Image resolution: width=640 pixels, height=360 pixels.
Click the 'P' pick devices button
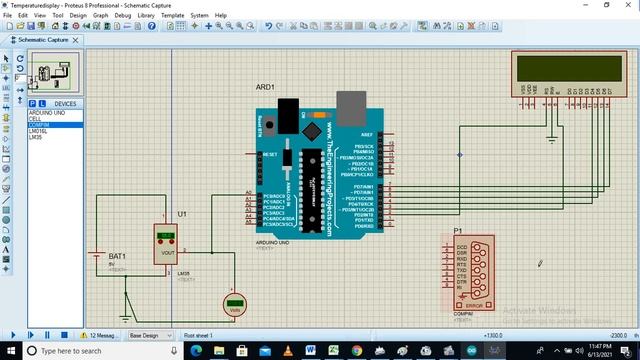pyautogui.click(x=33, y=104)
